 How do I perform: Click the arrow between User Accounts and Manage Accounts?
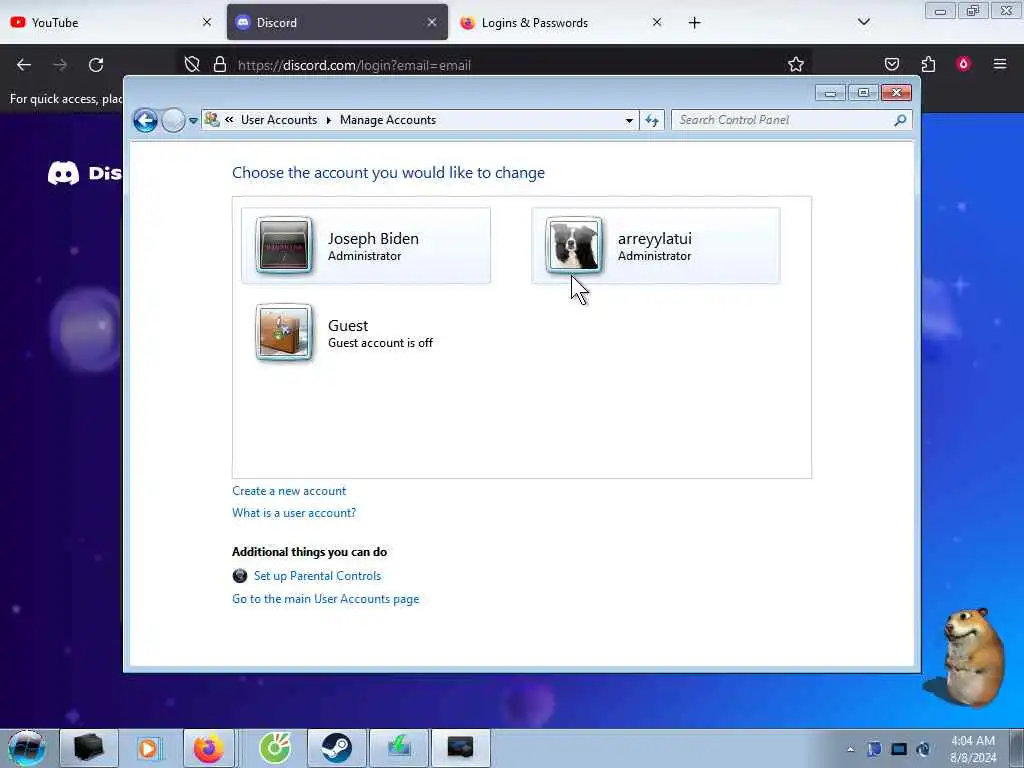tap(328, 120)
